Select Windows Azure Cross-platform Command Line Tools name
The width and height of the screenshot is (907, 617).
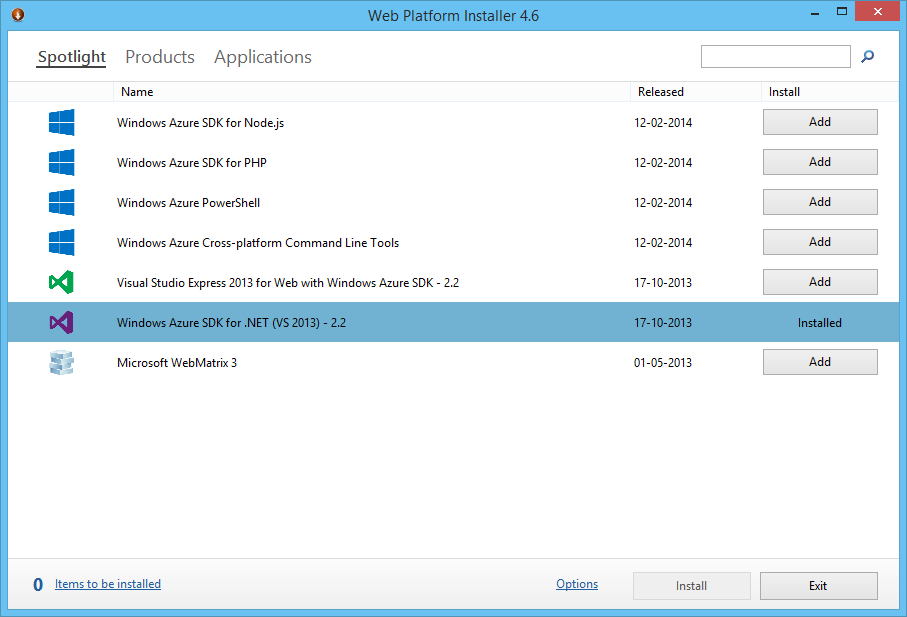pos(257,243)
